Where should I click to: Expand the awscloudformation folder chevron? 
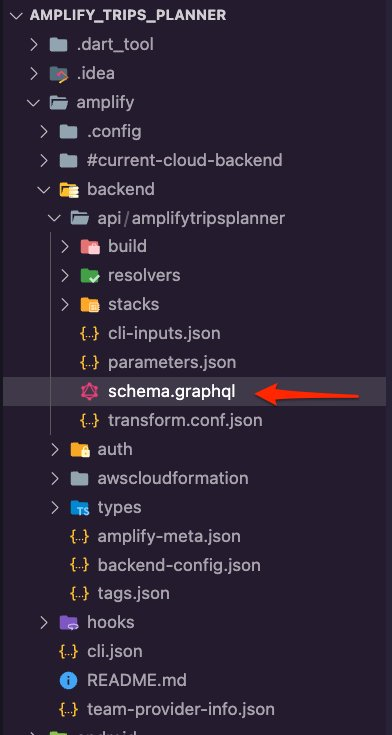(x=55, y=479)
